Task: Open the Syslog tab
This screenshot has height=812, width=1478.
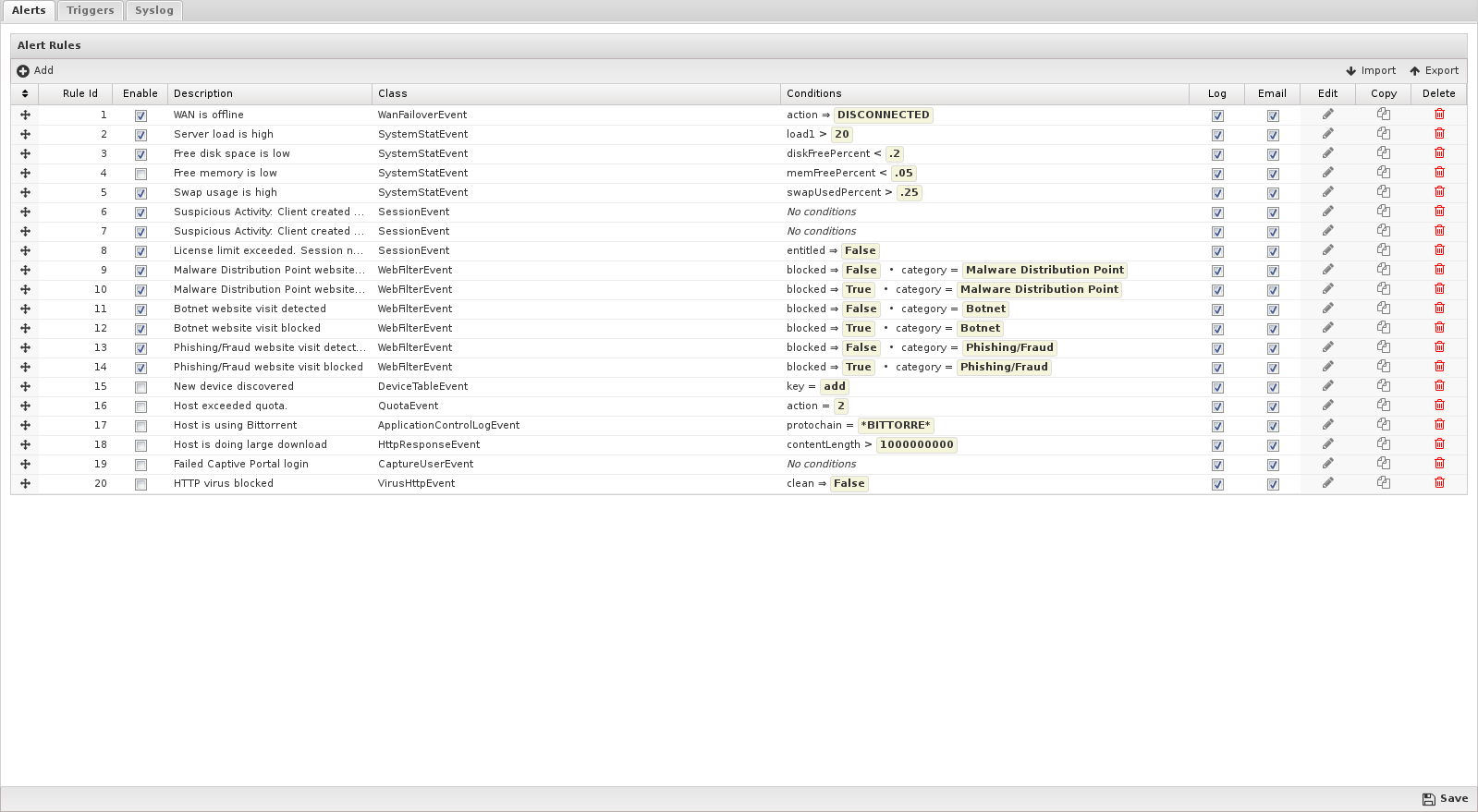Action: (153, 10)
